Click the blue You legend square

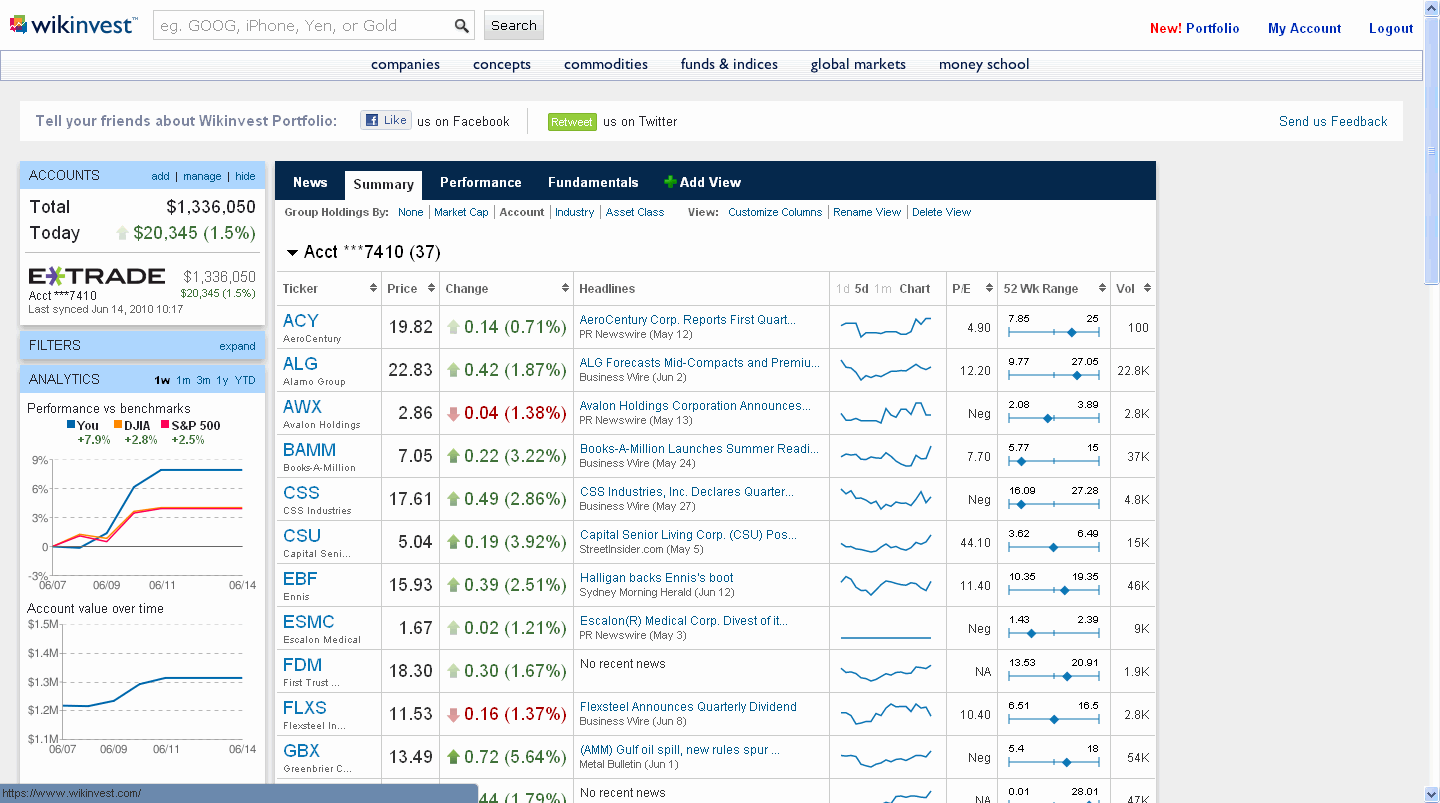coord(71,425)
